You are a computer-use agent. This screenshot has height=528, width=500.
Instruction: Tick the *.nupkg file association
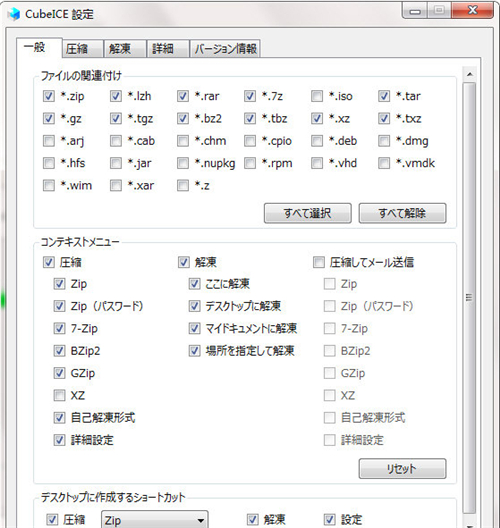pyautogui.click(x=183, y=163)
